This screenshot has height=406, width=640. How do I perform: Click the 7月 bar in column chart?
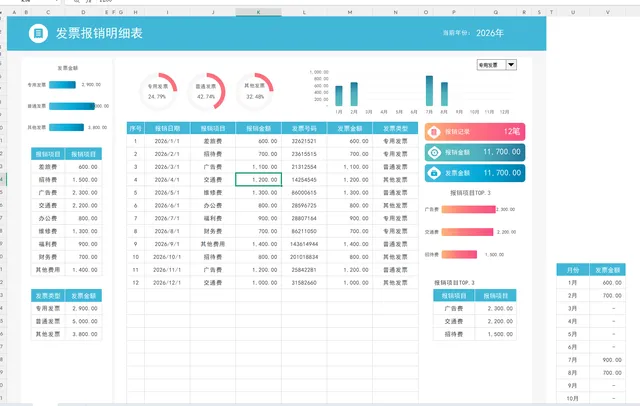click(x=429, y=91)
